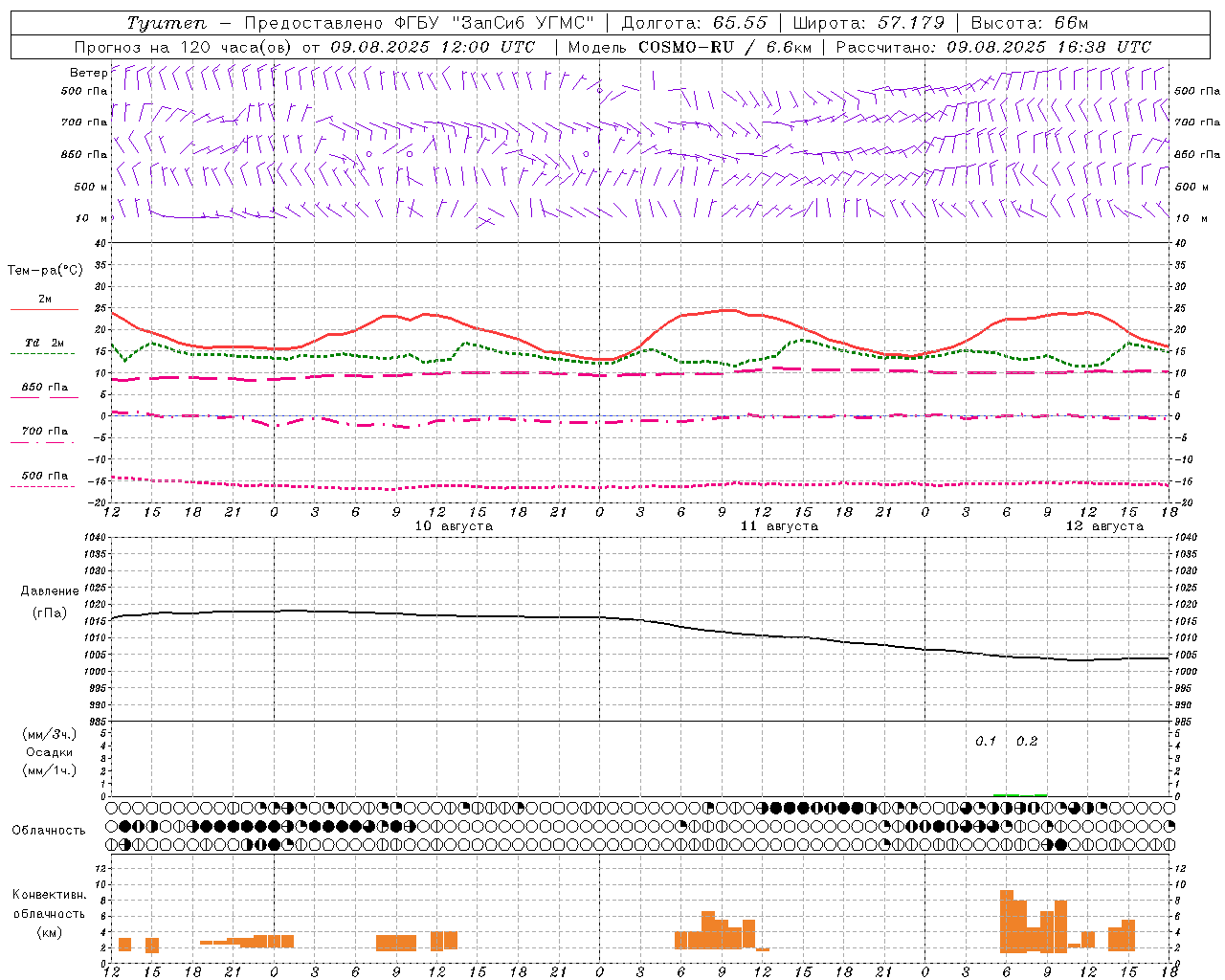
Task: Click "850 гПа" entry in temperature legend
Action: [x=45, y=388]
